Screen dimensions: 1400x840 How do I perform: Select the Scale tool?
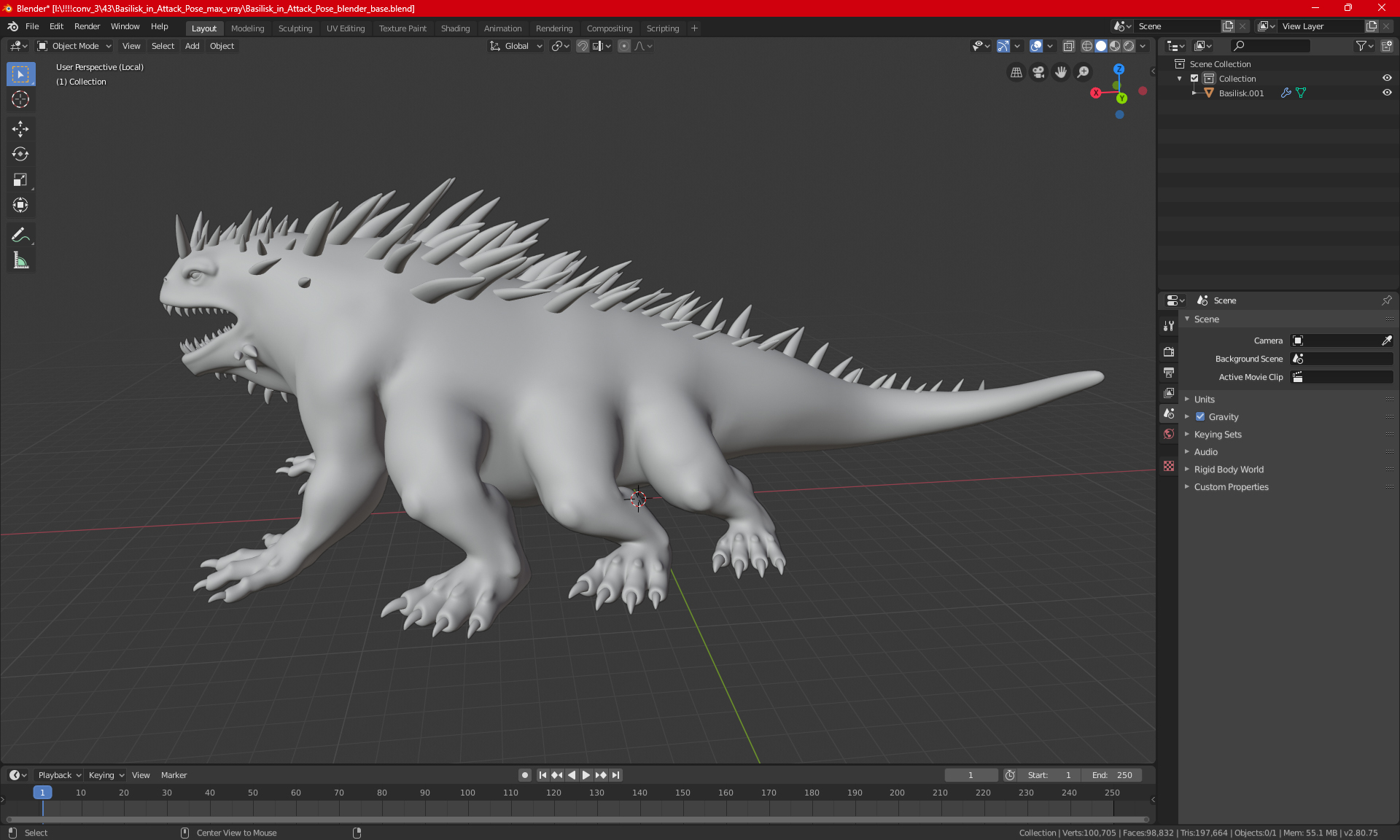[x=20, y=180]
